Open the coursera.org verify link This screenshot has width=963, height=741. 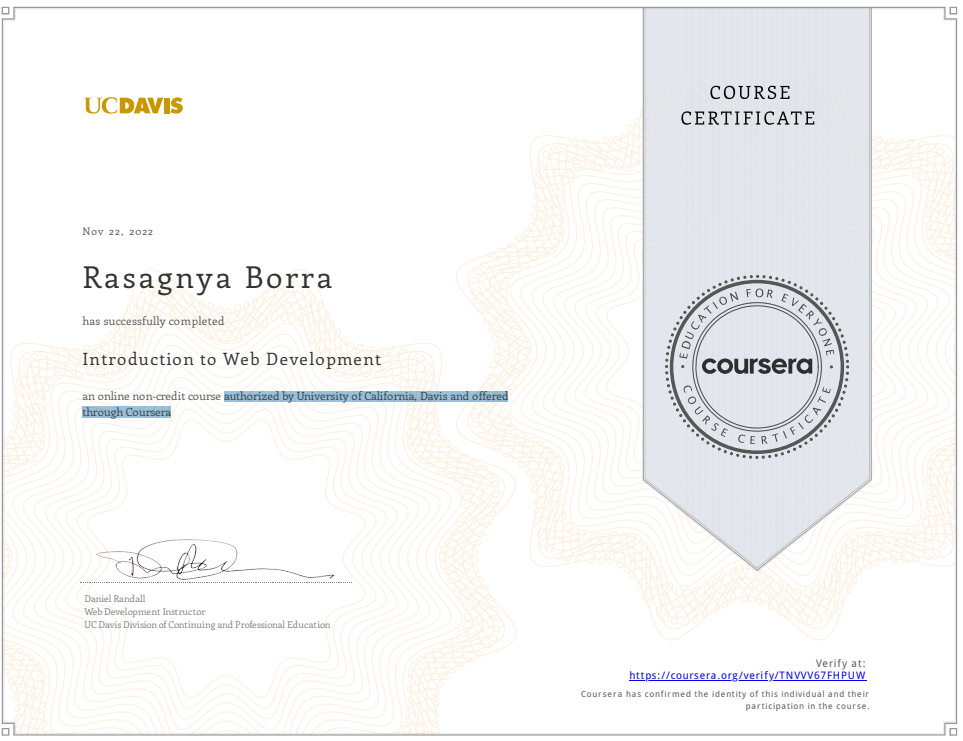(x=747, y=675)
